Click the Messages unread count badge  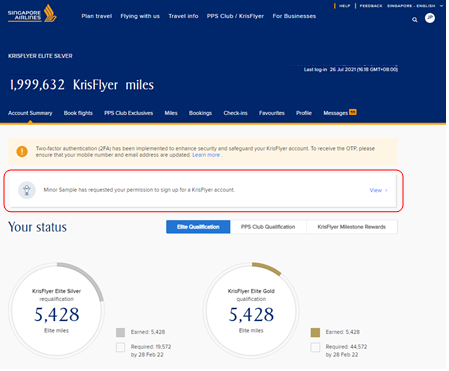pos(353,112)
